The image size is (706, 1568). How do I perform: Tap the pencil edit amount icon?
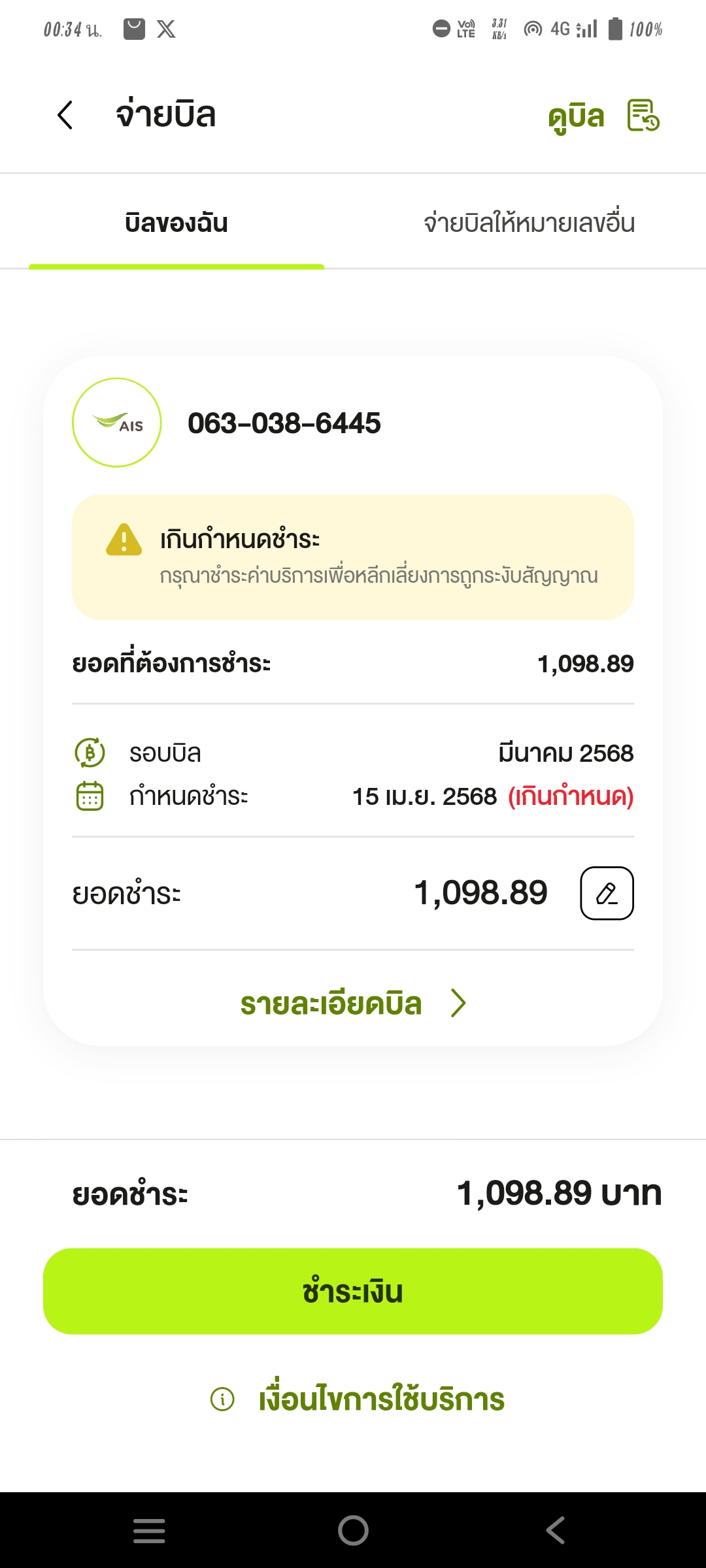coord(607,893)
